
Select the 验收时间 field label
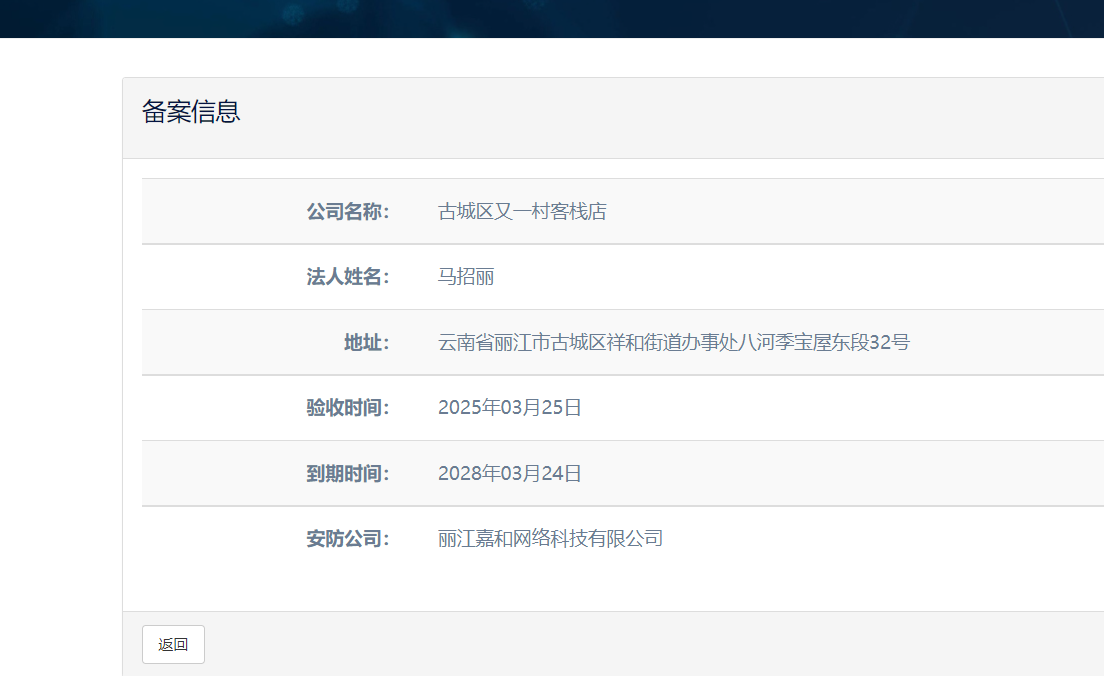[x=347, y=408]
